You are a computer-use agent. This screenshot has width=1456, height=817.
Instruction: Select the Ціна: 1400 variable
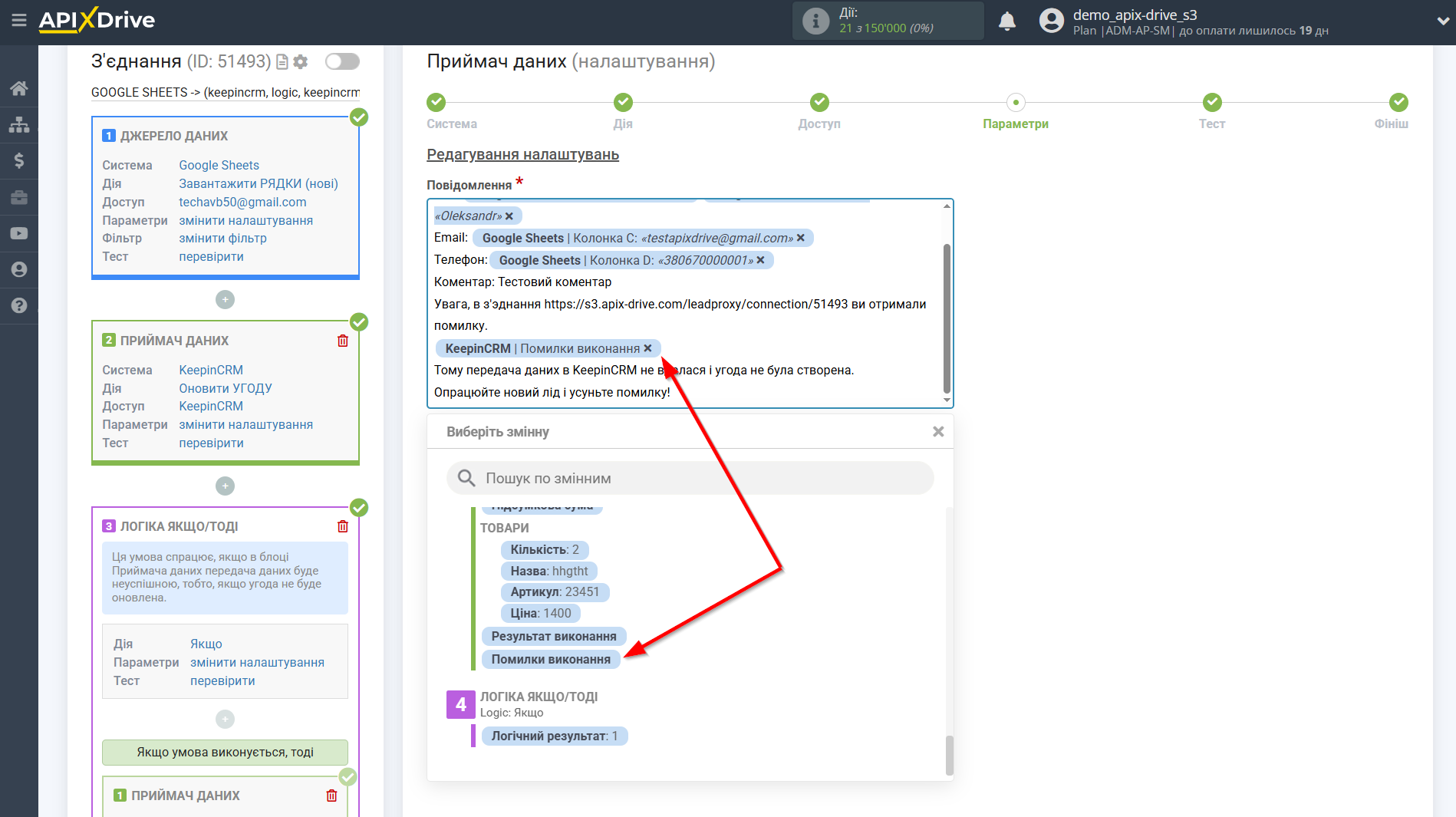(541, 614)
